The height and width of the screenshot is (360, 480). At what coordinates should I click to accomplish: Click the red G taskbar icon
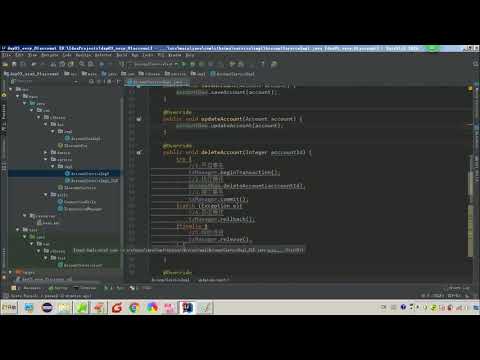(x=116, y=307)
